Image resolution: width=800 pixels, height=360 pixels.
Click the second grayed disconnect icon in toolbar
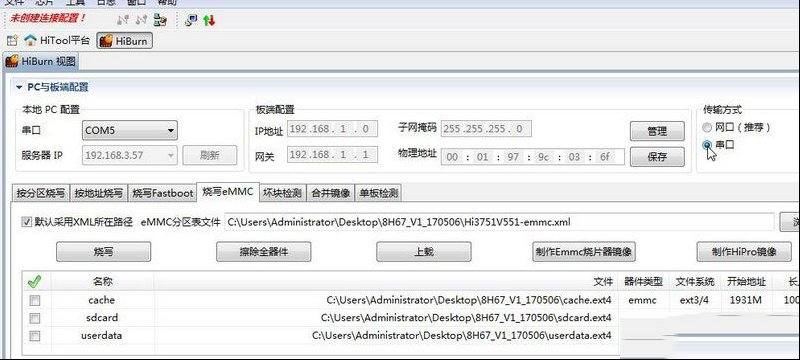point(141,20)
